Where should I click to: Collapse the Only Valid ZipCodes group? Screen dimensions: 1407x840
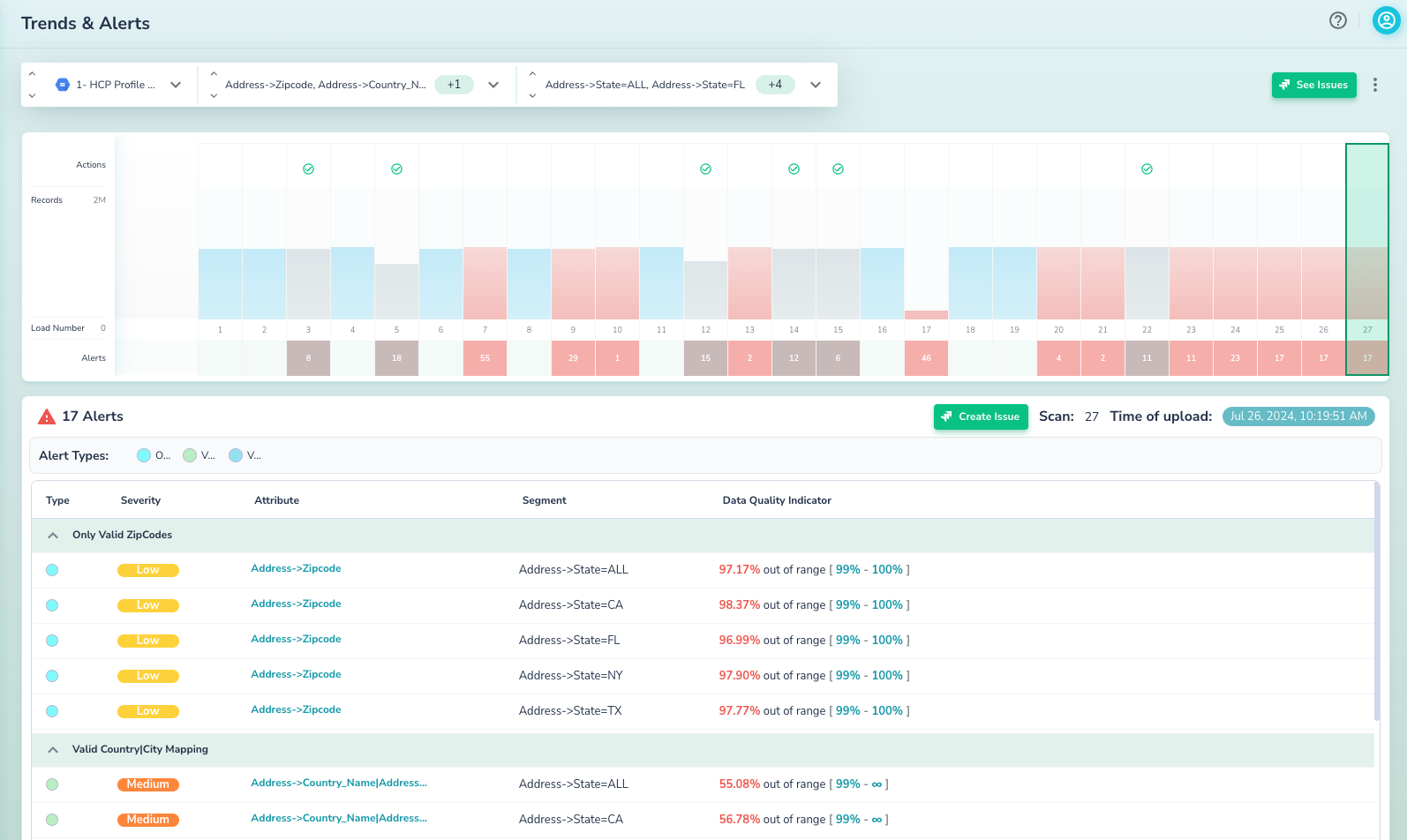pos(53,535)
